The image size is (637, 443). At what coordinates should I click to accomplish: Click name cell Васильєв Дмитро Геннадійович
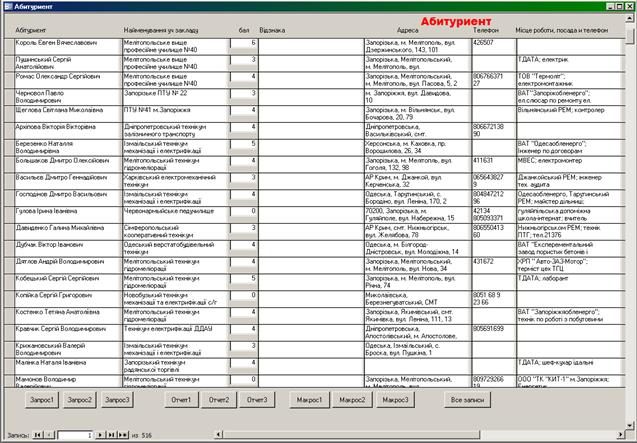[68, 181]
